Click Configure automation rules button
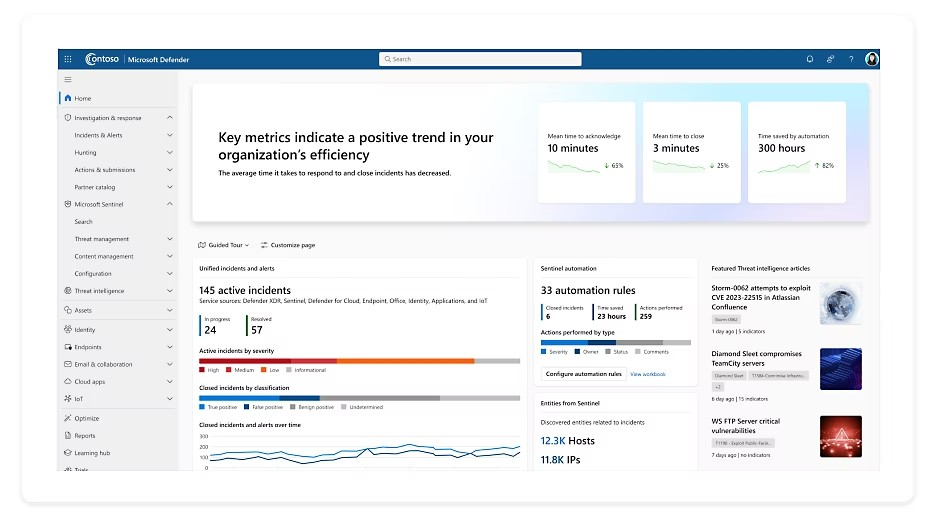The height and width of the screenshot is (518, 935). click(583, 374)
